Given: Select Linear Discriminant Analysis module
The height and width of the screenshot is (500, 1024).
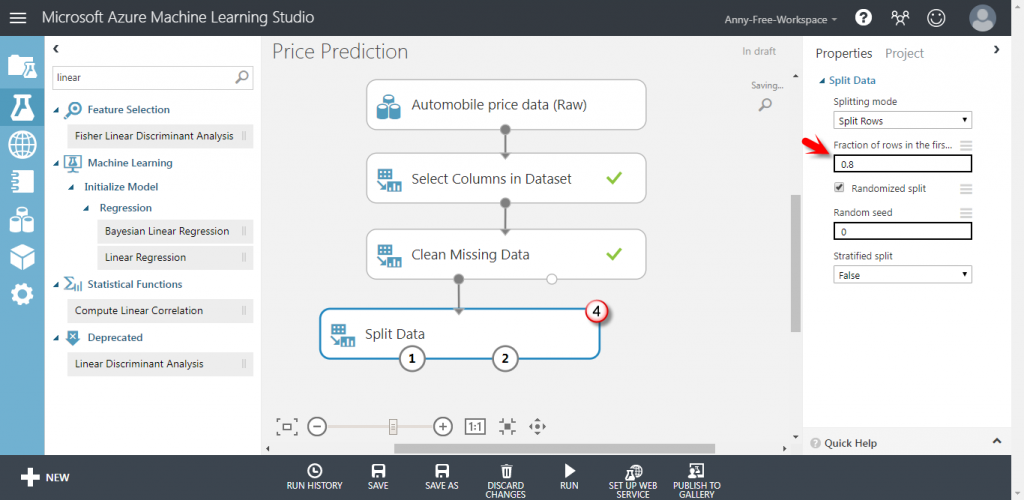Looking at the screenshot, I should coord(160,364).
